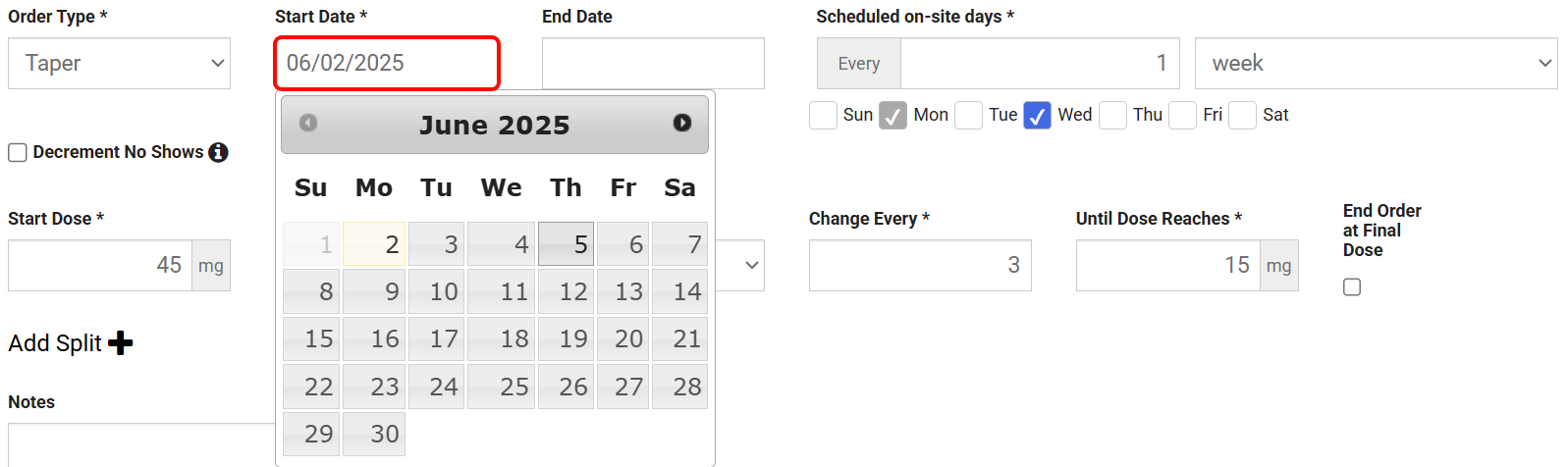Choose June 5 in the calendar

point(567,244)
